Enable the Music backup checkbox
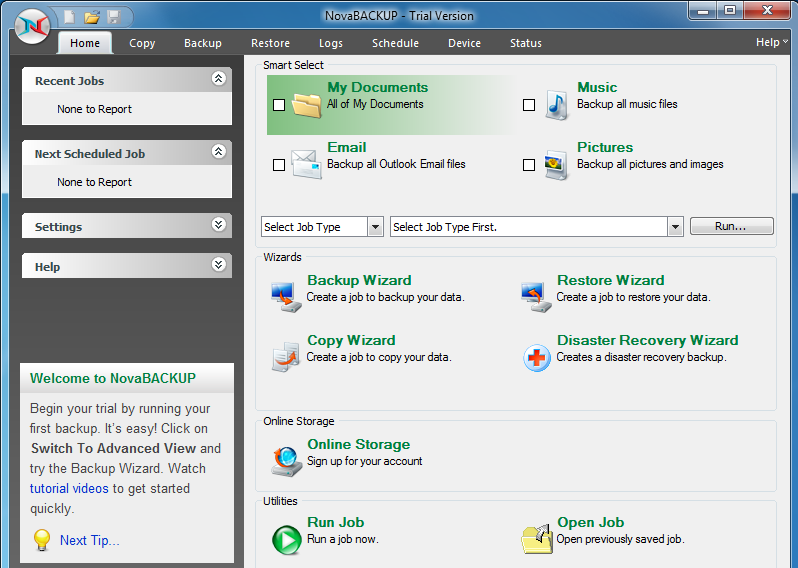Screen dimensions: 798x568 tap(529, 105)
